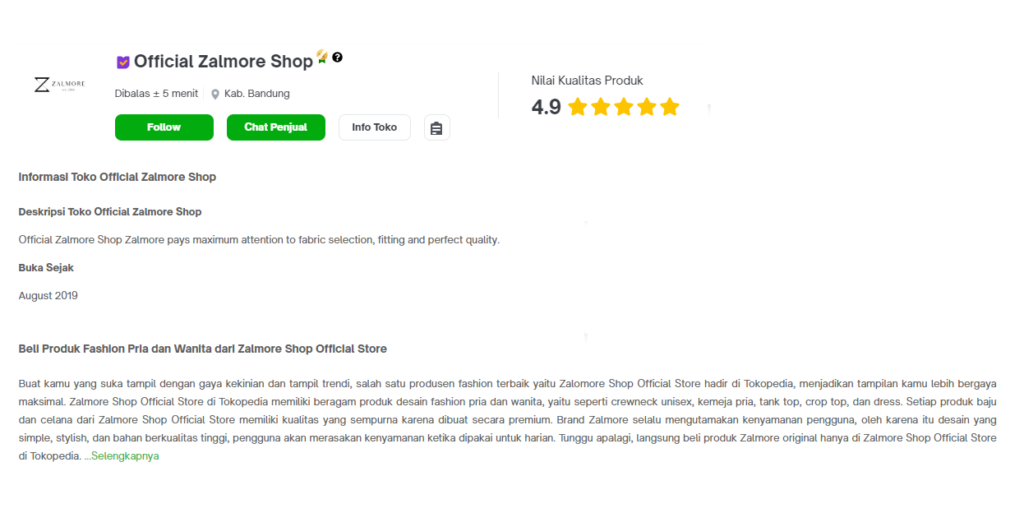Open Chat Penjual to message seller
Screen dimensions: 1024x513
click(x=276, y=127)
